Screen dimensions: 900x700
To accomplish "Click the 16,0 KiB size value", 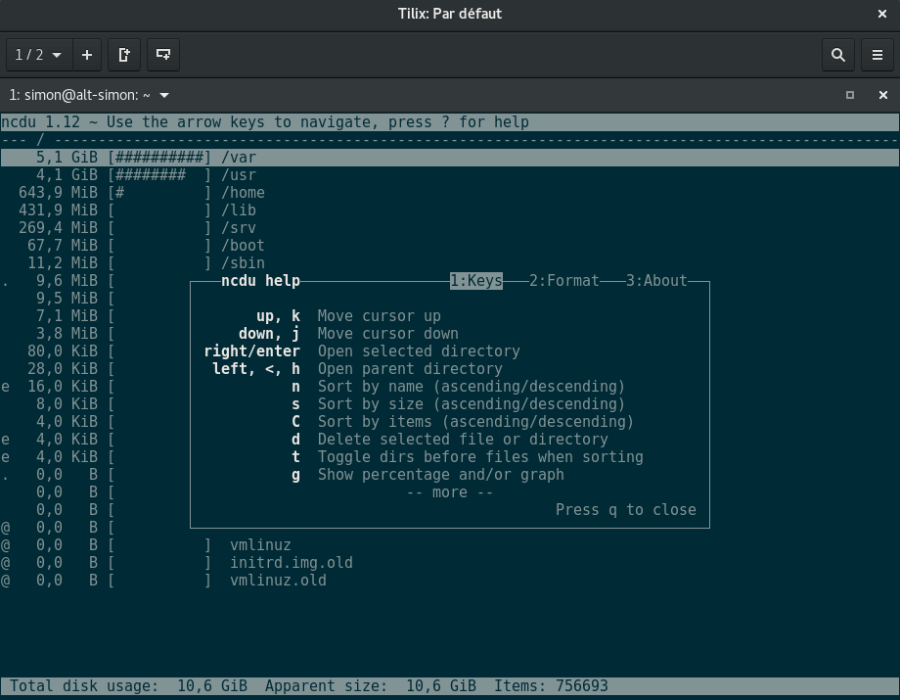I will tap(63, 386).
